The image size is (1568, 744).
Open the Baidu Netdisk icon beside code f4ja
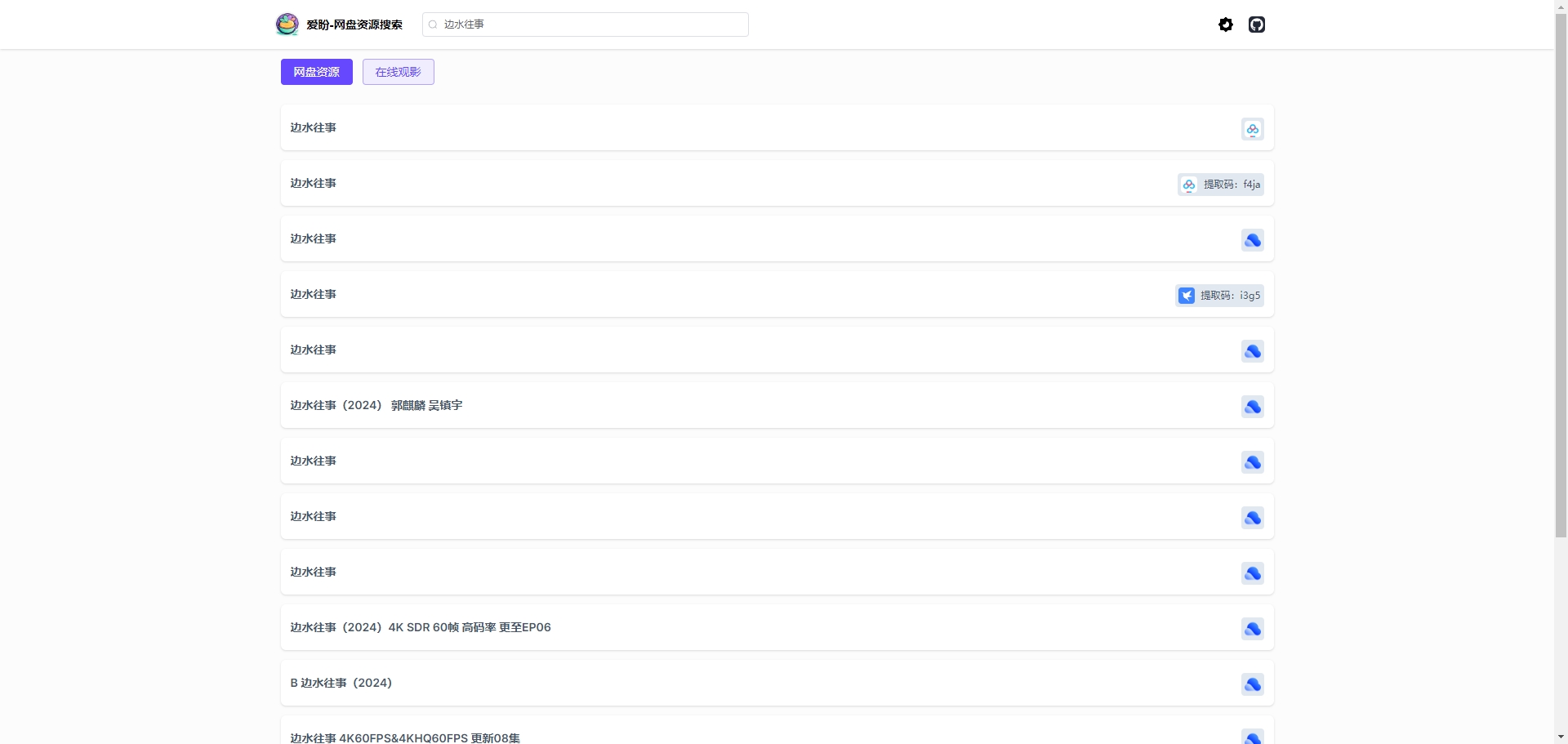point(1189,185)
